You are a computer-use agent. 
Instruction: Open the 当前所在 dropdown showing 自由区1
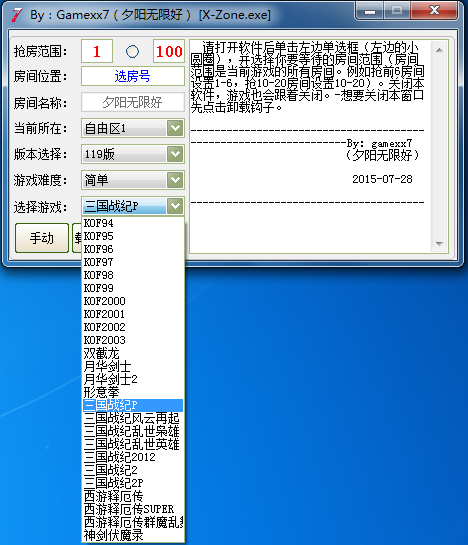133,128
